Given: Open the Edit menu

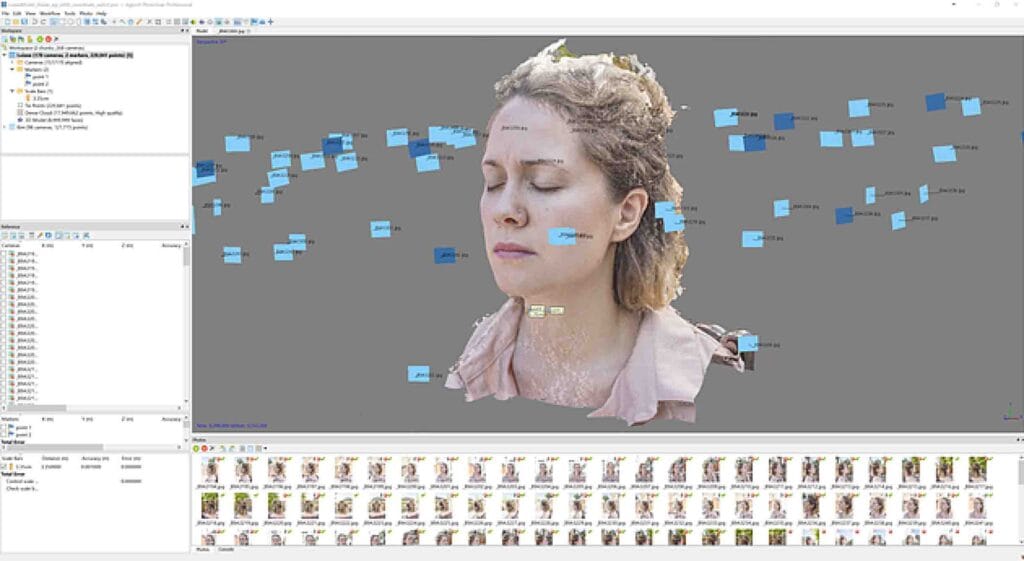Looking at the screenshot, I should coord(17,13).
